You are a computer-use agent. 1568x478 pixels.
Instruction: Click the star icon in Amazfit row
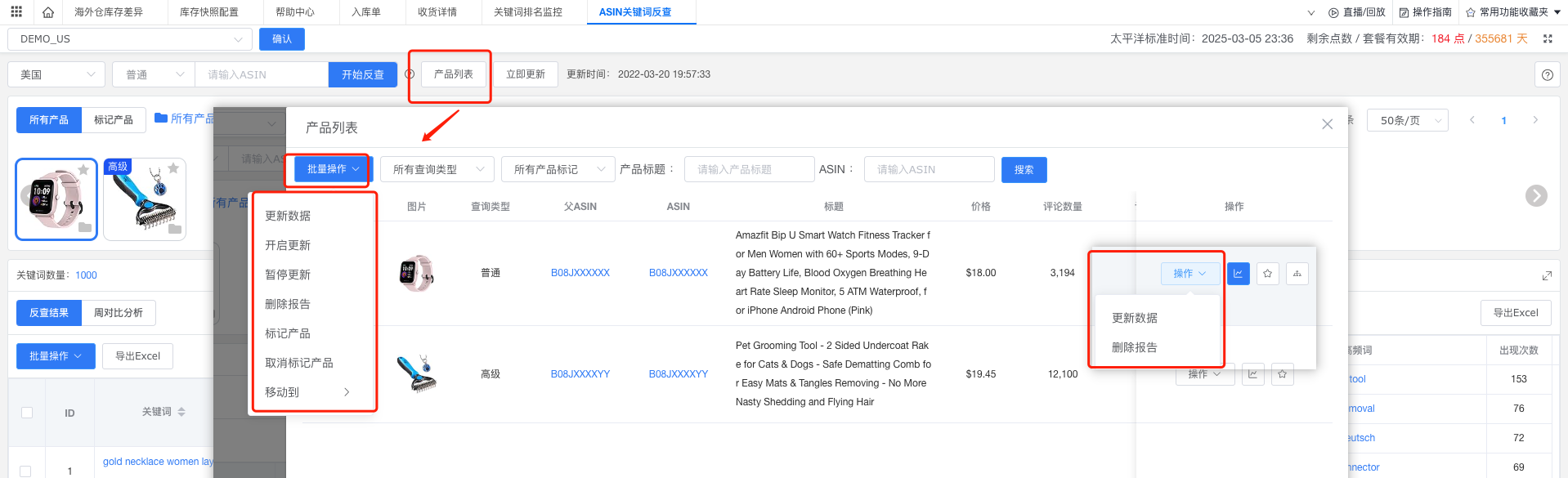coord(1267,274)
